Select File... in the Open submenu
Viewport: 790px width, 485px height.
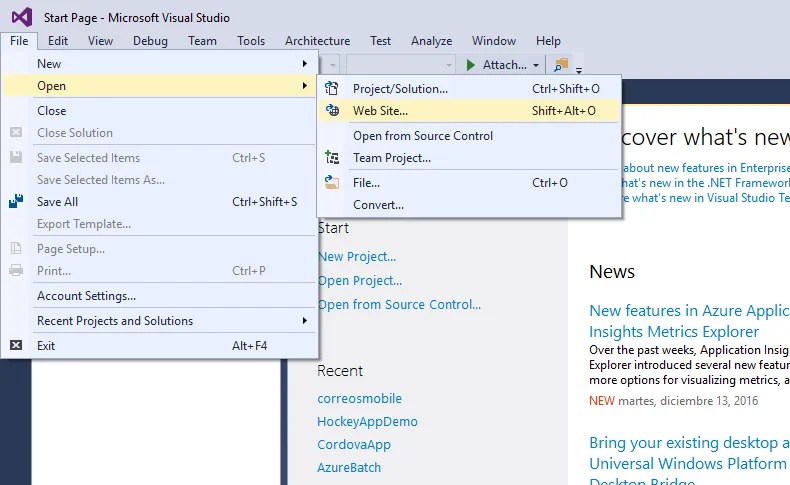point(469,182)
